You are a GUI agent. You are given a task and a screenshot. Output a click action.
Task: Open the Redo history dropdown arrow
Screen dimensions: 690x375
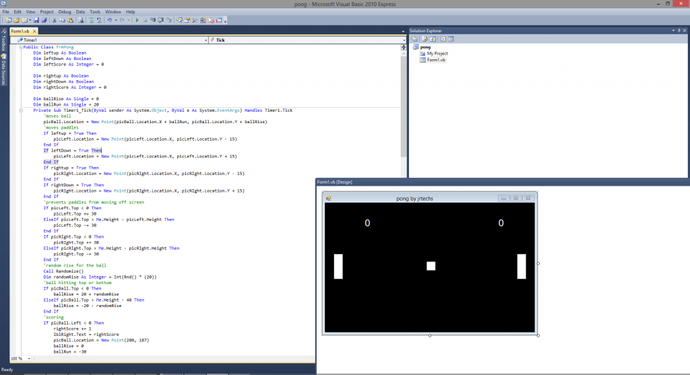coord(128,20)
